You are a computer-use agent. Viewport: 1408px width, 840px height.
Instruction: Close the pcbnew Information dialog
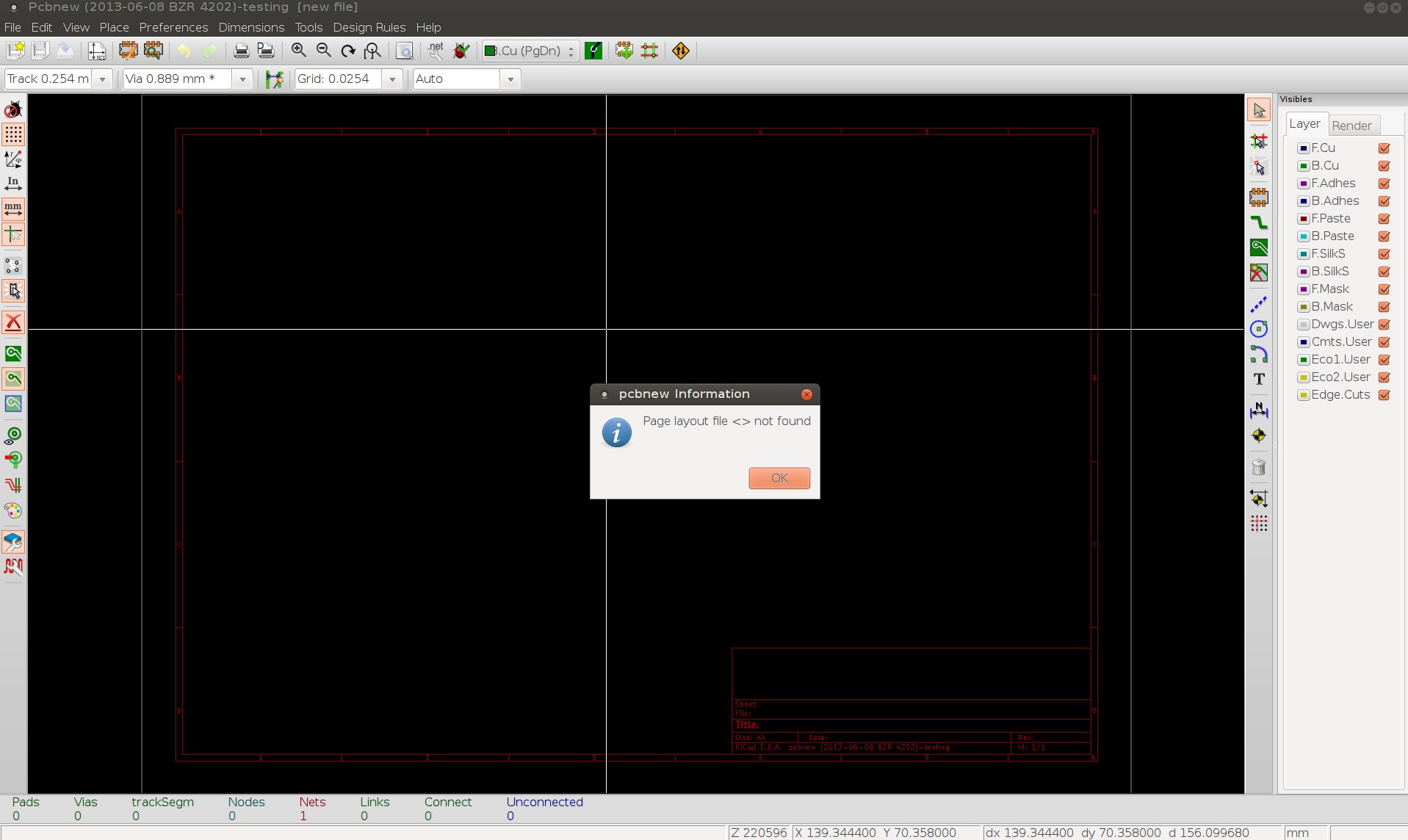(x=806, y=394)
